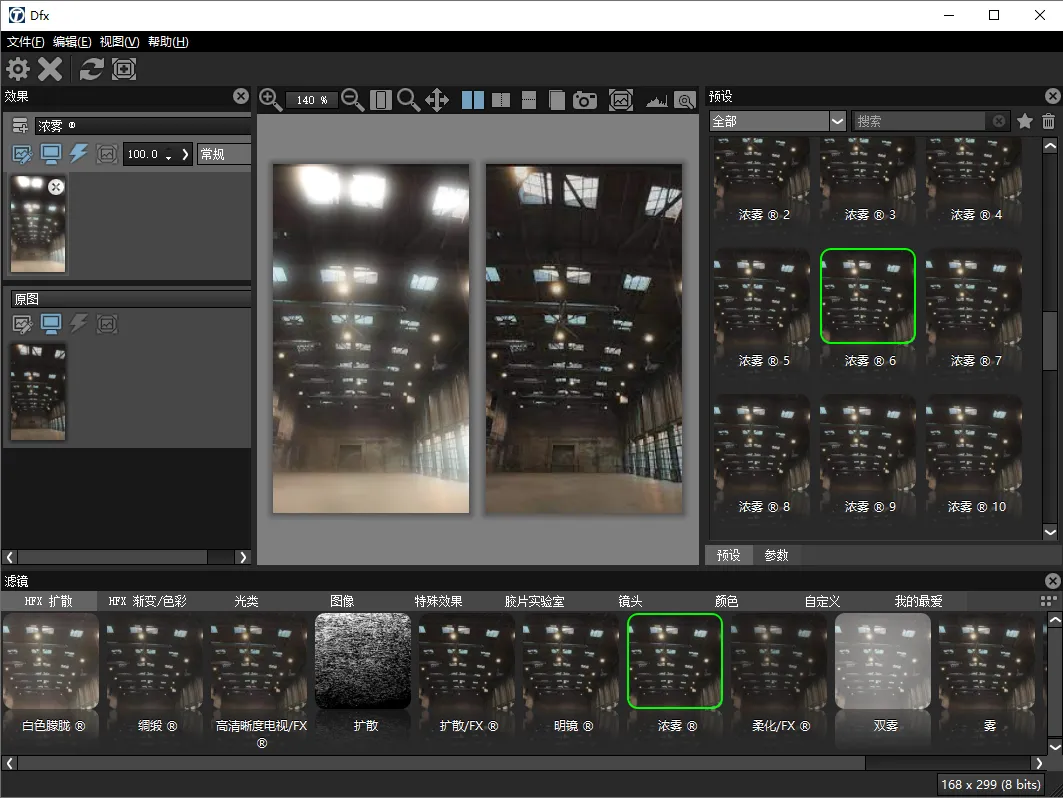Open the 文件(F) menu
The image size is (1063, 798).
pyautogui.click(x=26, y=42)
